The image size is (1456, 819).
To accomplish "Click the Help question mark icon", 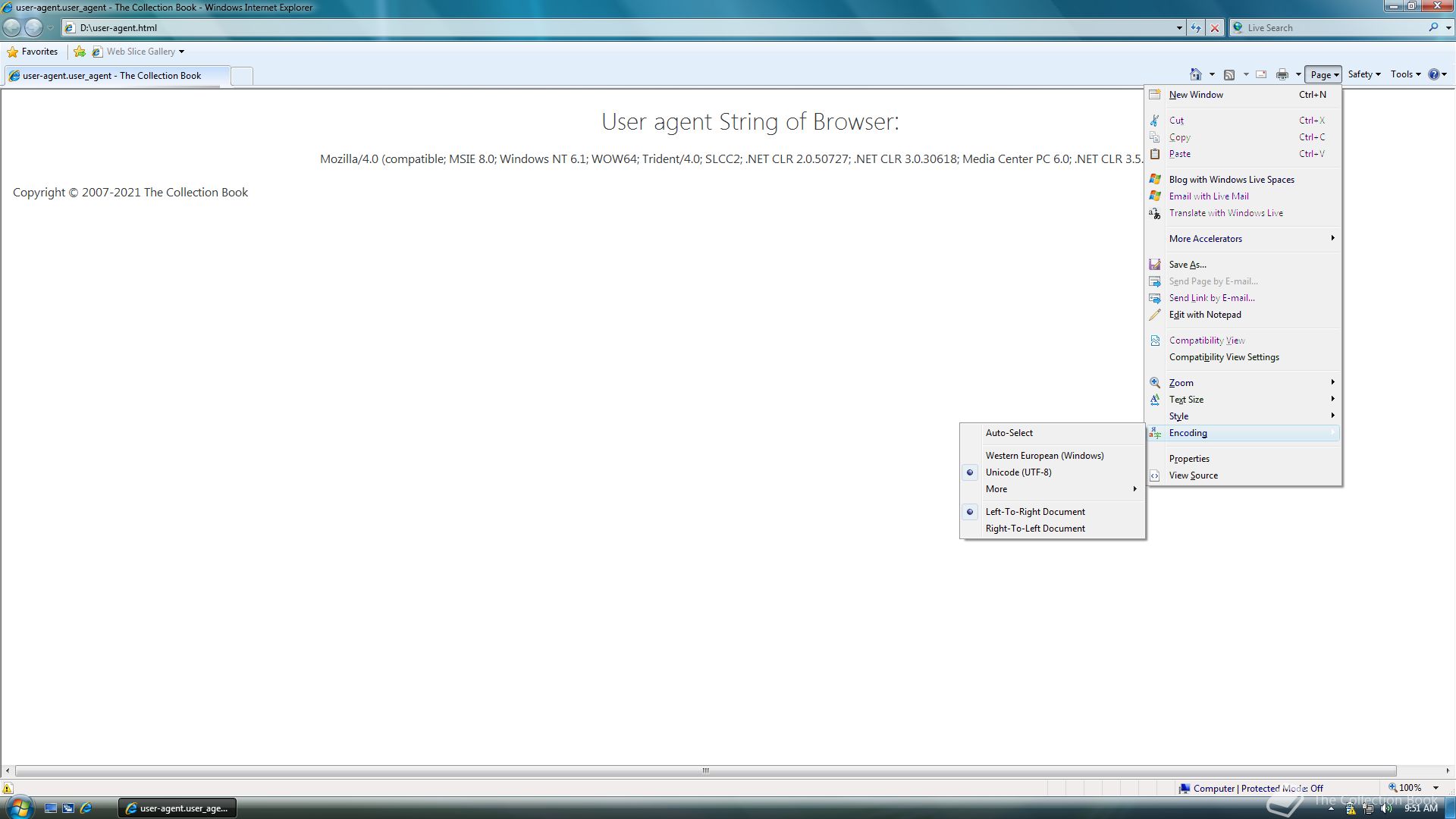I will (x=1434, y=74).
